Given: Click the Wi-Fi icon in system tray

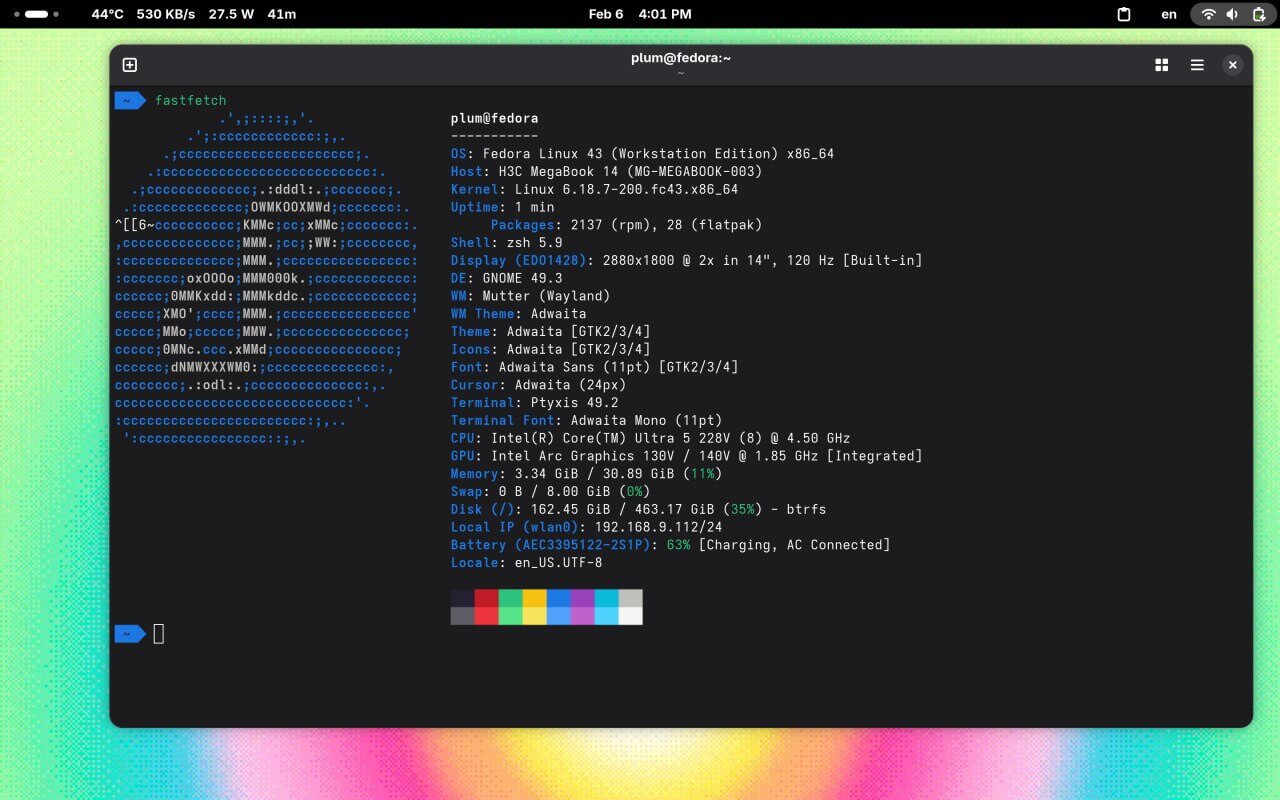Looking at the screenshot, I should 1208,14.
